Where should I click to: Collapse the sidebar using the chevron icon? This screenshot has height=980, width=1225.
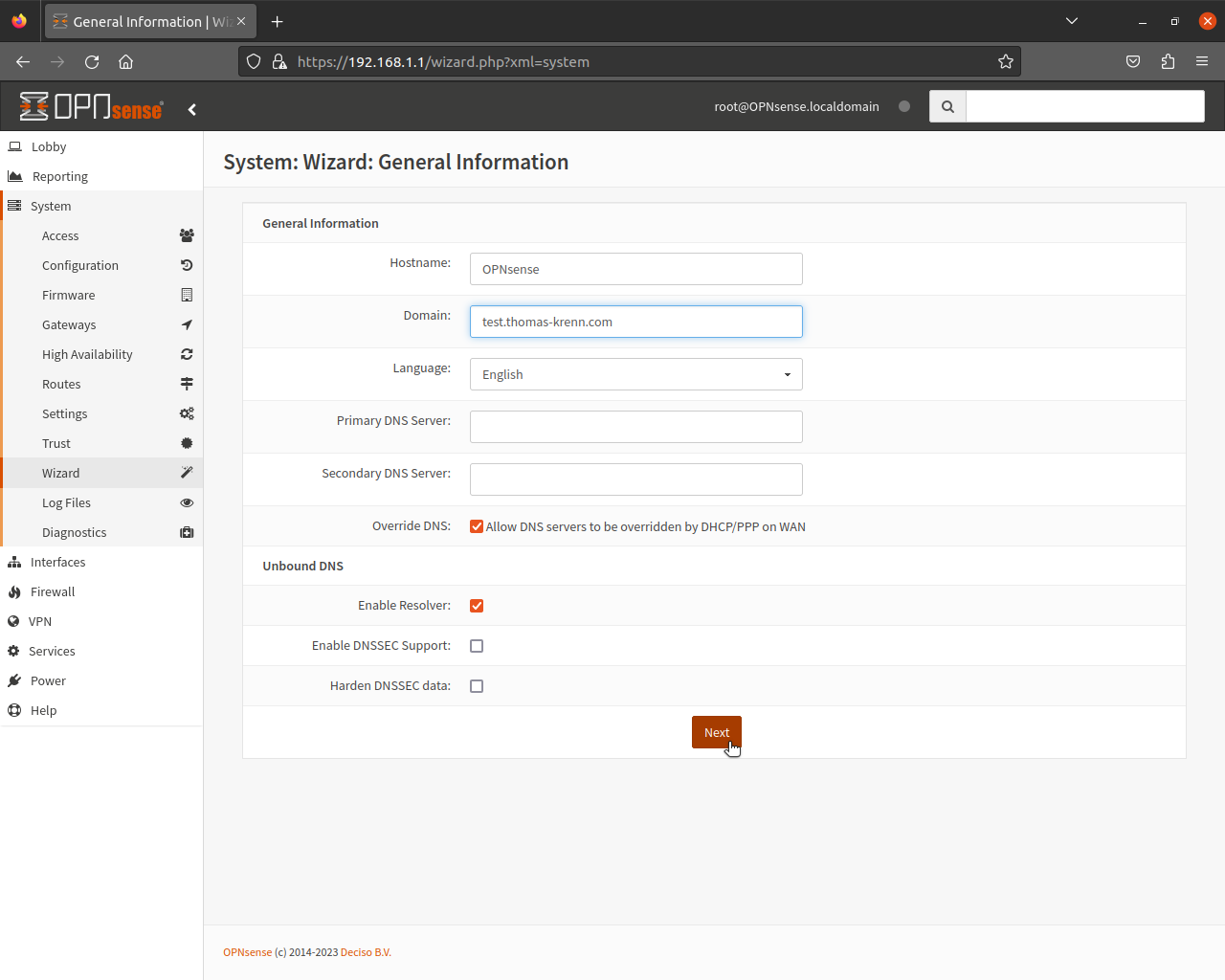(192, 109)
